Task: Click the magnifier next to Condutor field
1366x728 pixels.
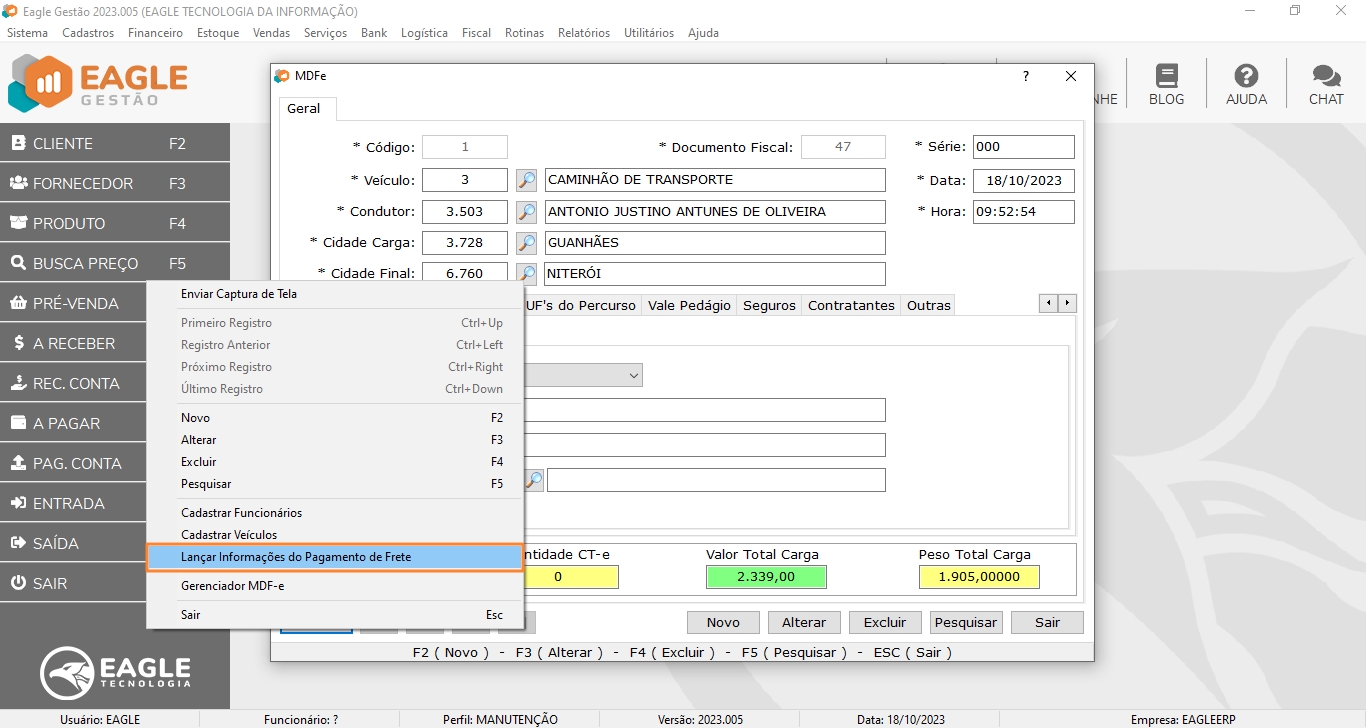Action: click(x=527, y=212)
